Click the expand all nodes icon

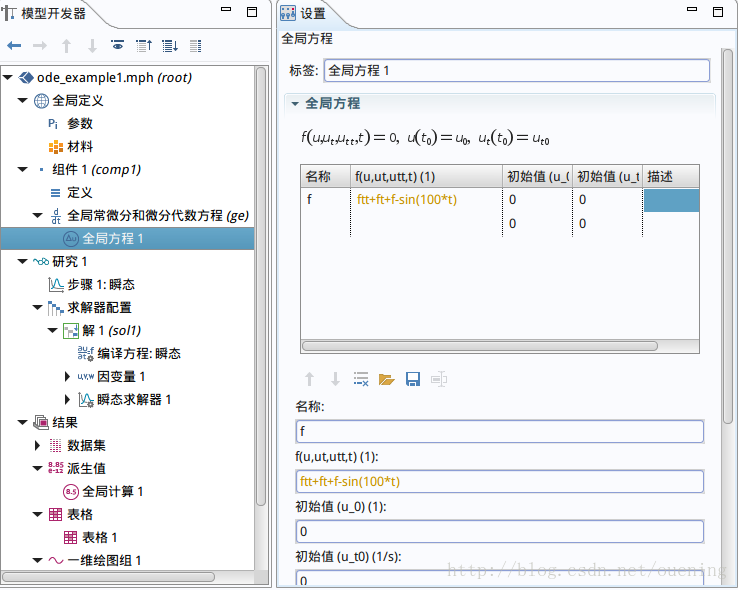[170, 46]
